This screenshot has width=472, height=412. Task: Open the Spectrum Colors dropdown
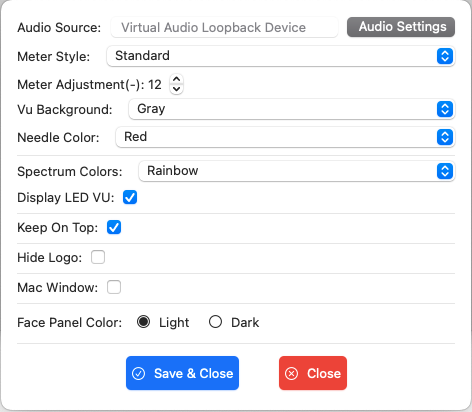pos(297,171)
